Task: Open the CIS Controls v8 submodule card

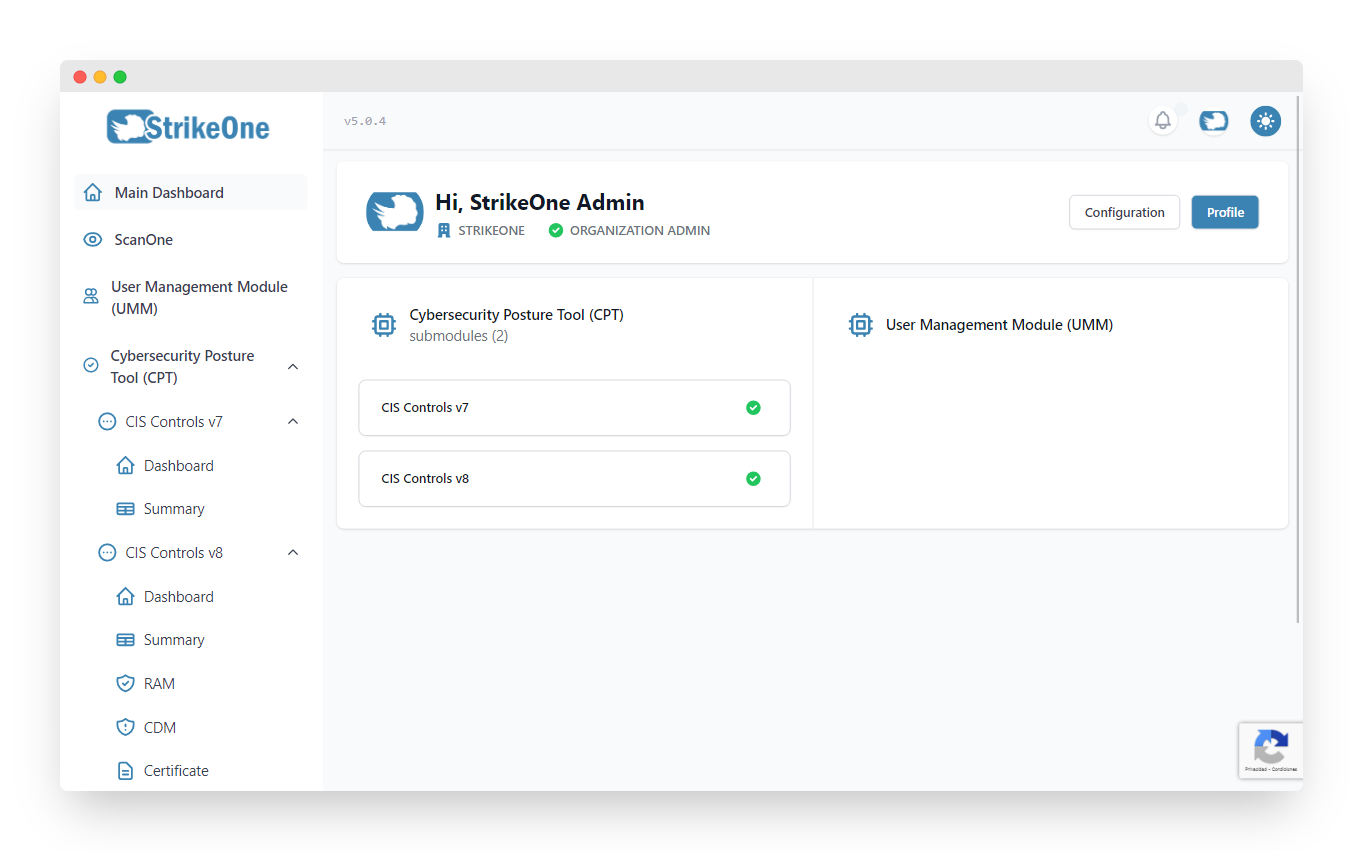Action: tap(574, 479)
